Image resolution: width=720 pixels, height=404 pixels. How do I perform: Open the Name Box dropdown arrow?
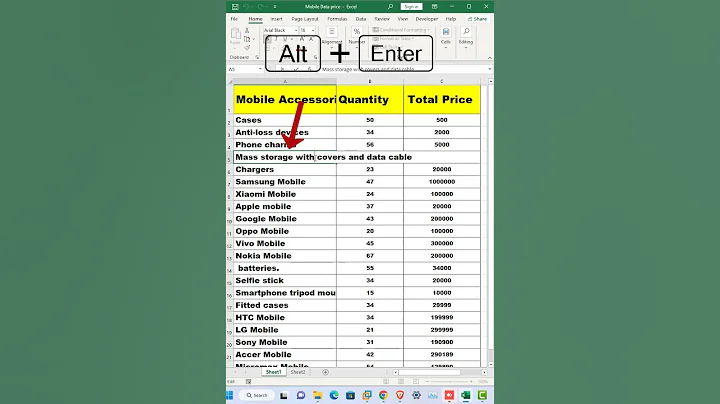point(260,69)
